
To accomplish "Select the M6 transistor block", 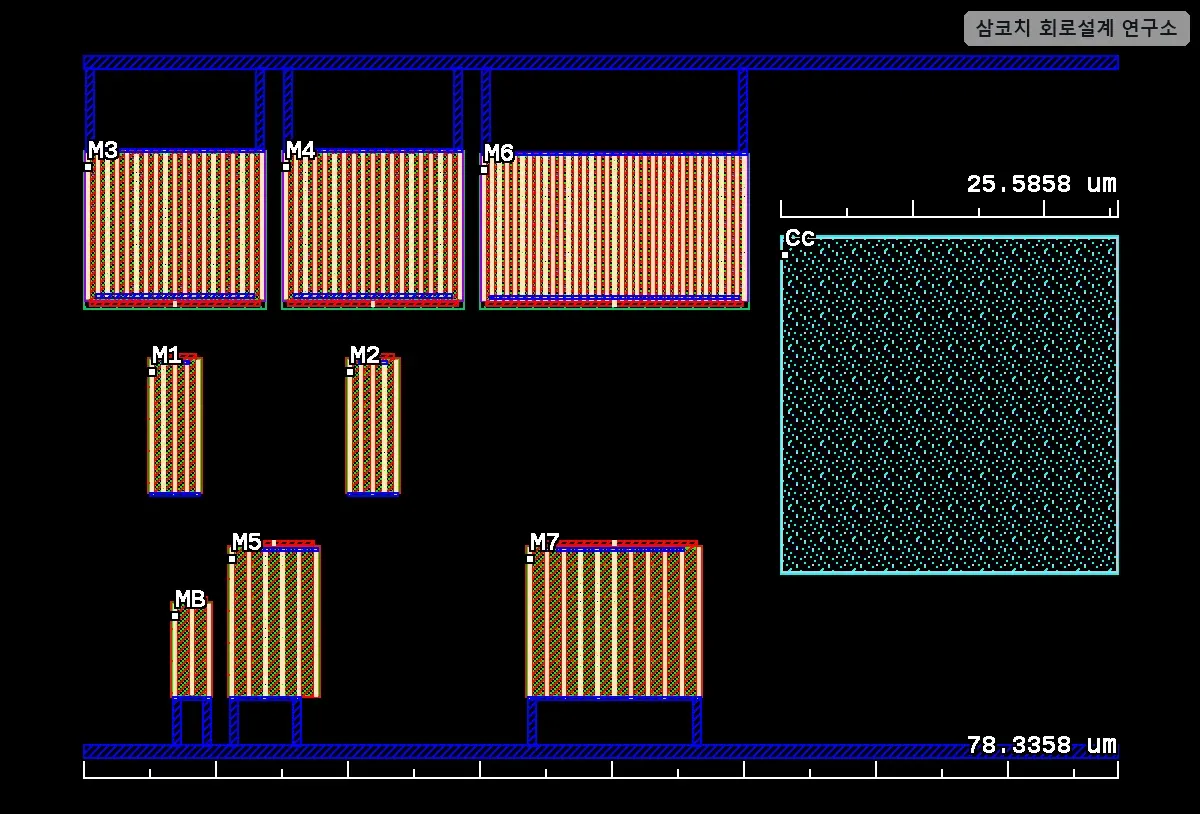I will click(615, 231).
